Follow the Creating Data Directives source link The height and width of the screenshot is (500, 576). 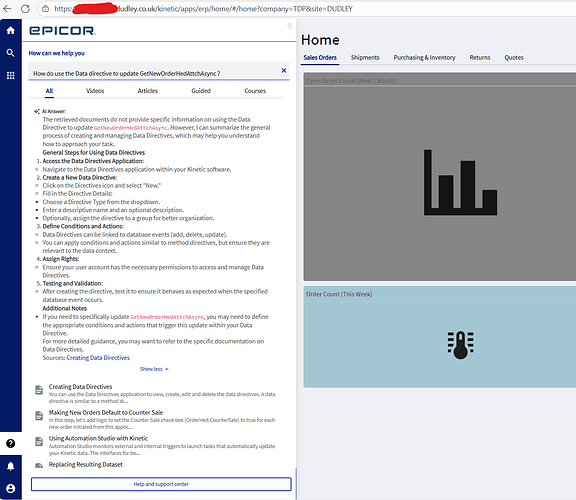click(98, 358)
